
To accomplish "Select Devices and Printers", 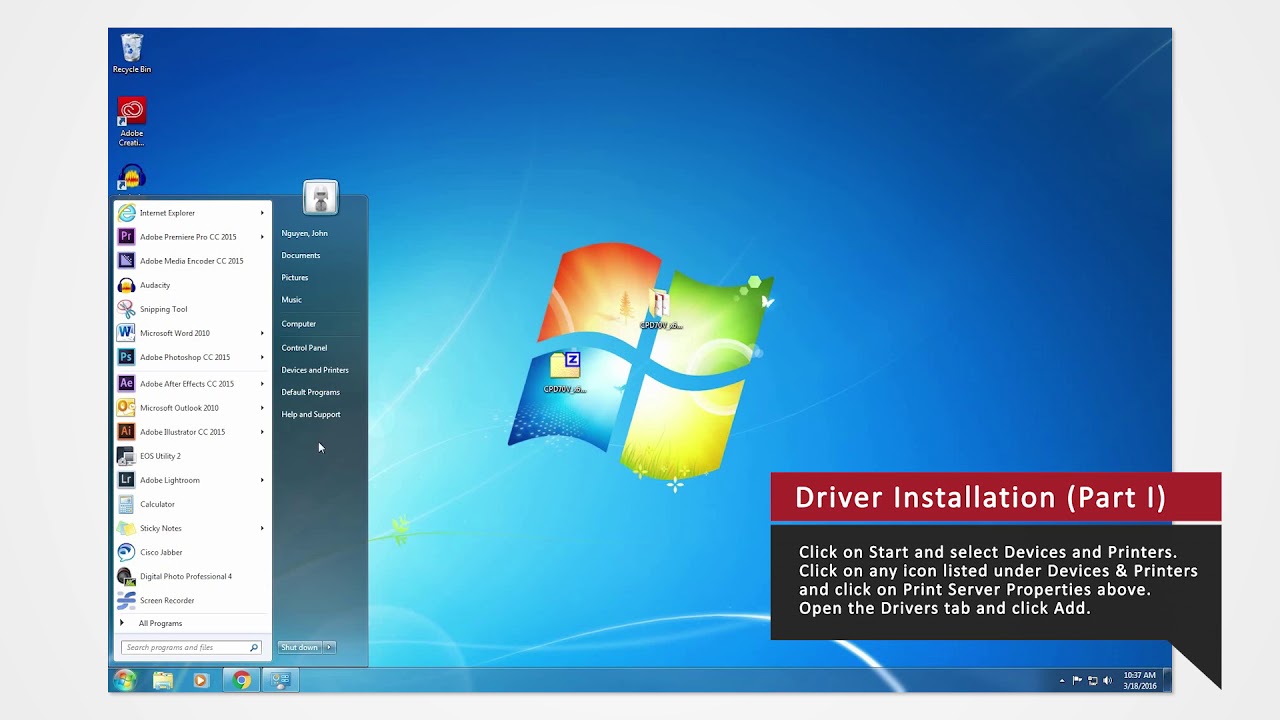I will point(315,370).
